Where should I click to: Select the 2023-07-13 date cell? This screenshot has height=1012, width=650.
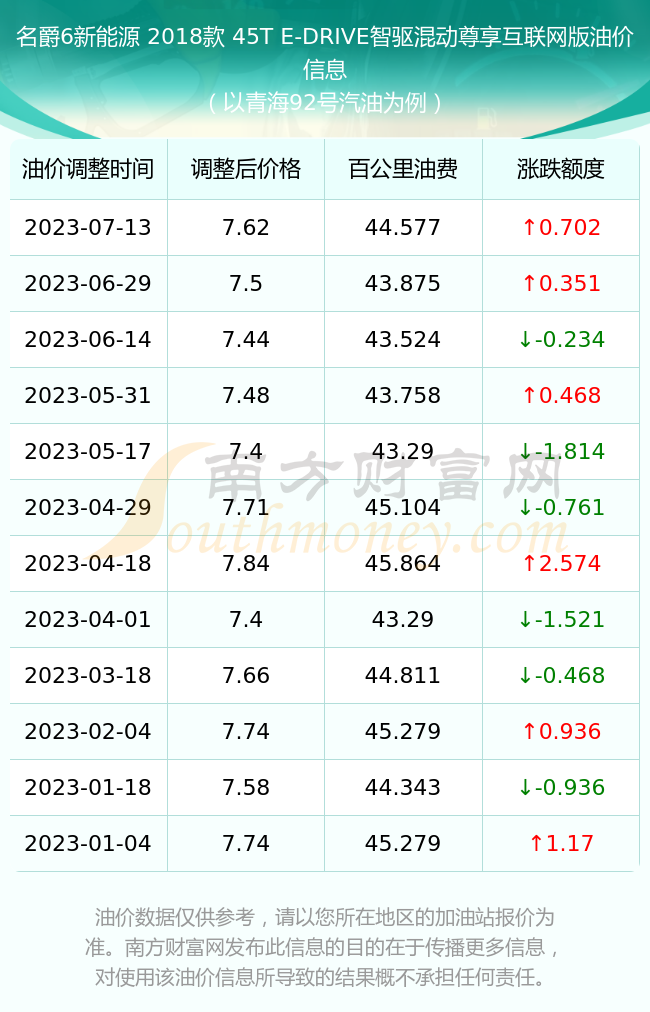[x=88, y=227]
